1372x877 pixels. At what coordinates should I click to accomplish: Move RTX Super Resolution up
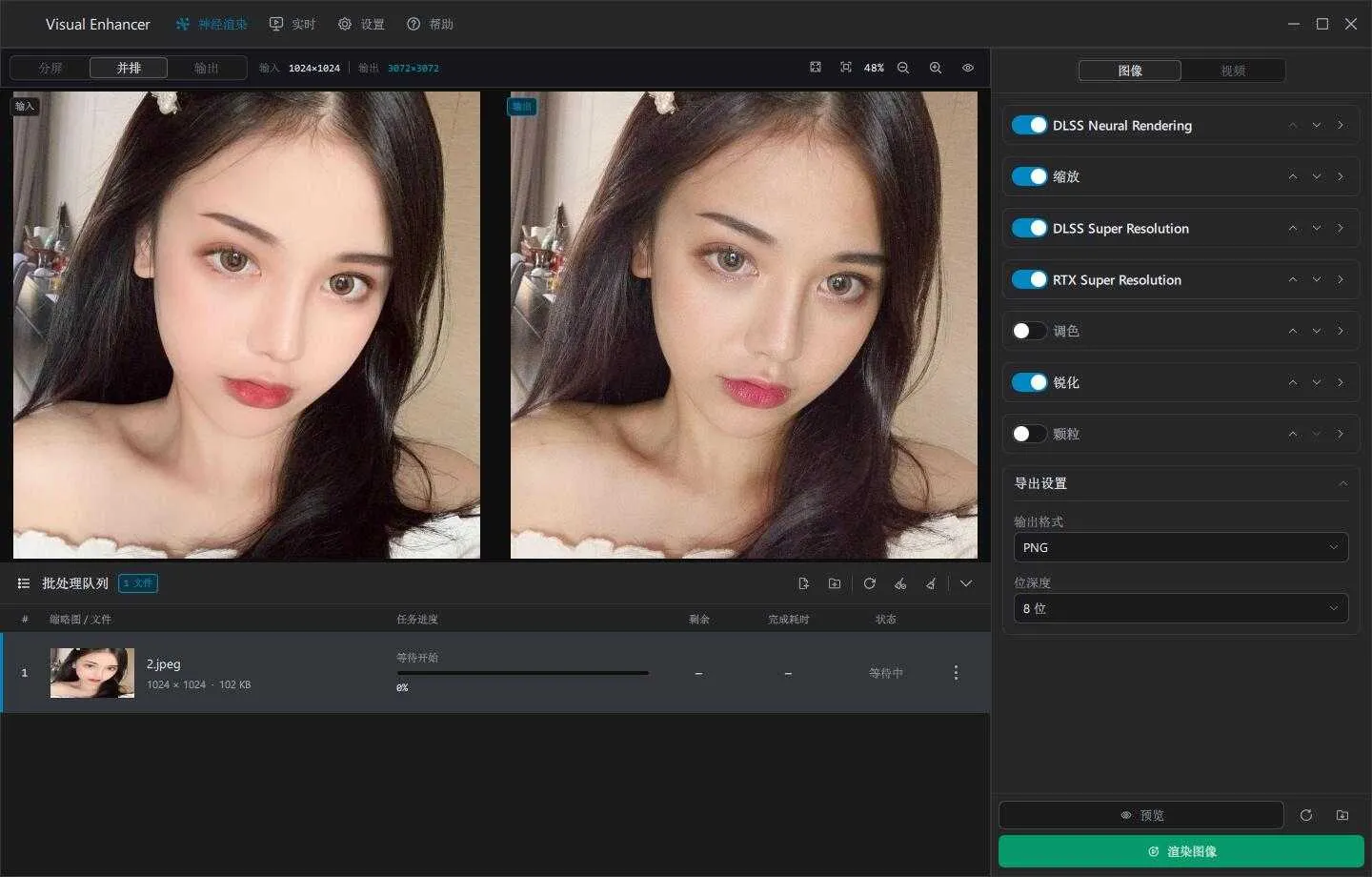tap(1293, 279)
